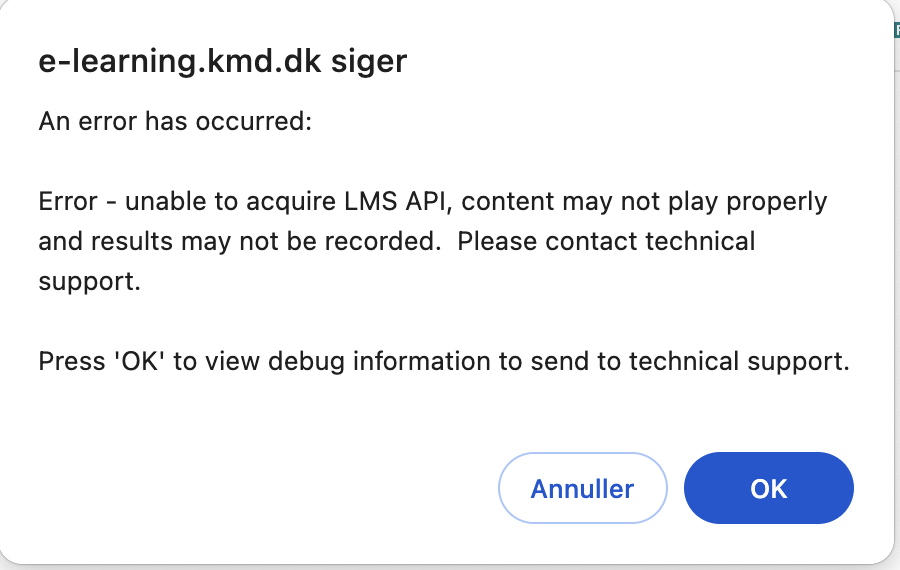Click the dialog title e-learning.kmd.dk siger

click(x=222, y=62)
